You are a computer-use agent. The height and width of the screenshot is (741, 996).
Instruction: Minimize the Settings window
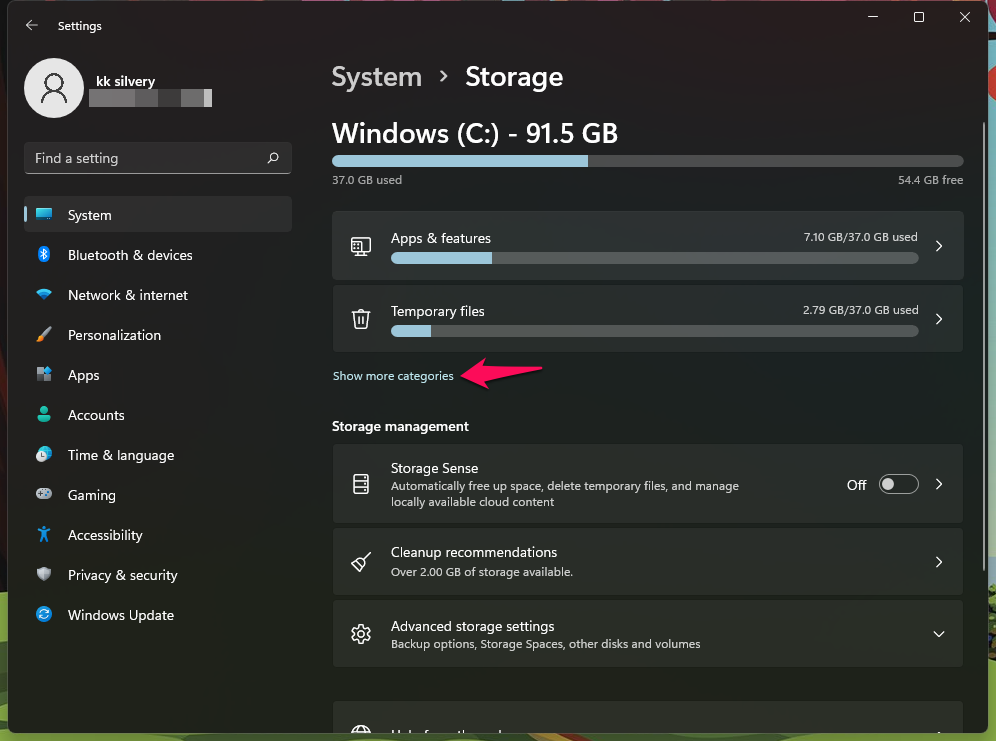(x=873, y=17)
